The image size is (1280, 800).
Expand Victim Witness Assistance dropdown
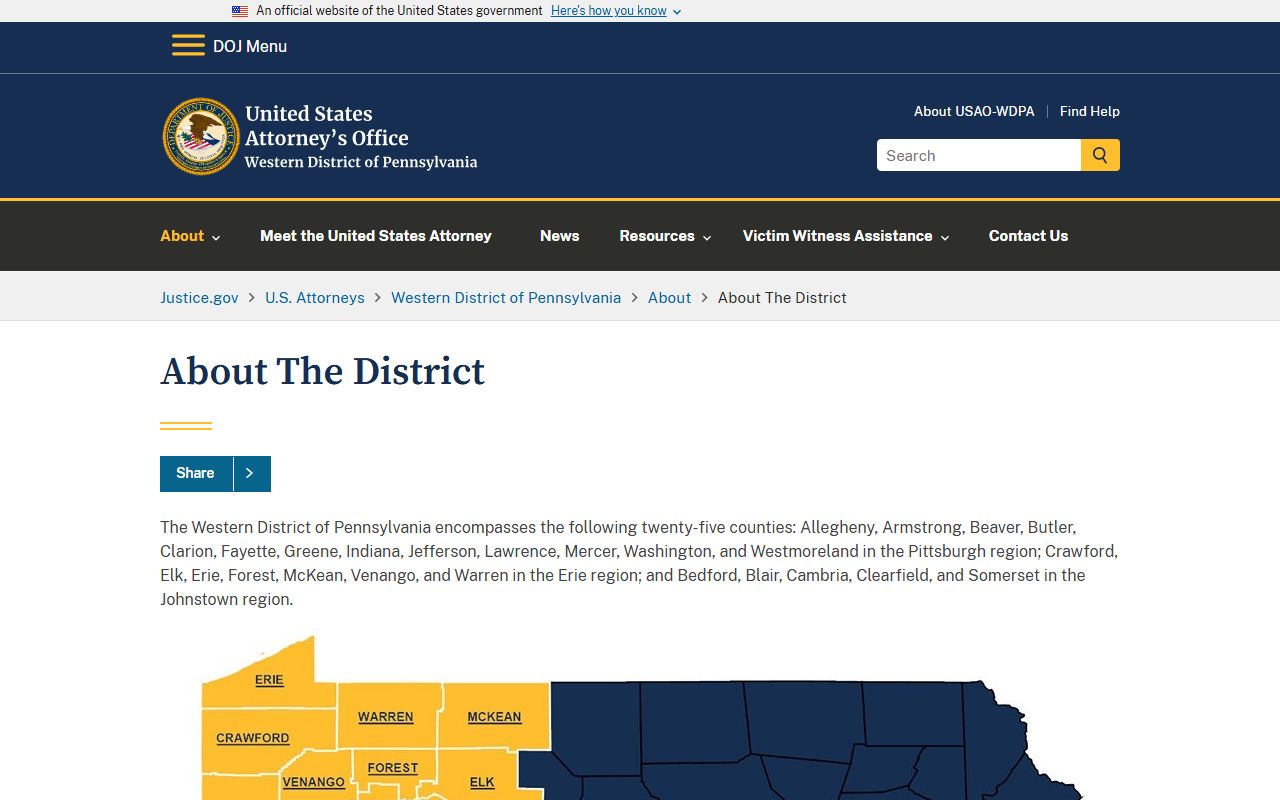pyautogui.click(x=846, y=236)
